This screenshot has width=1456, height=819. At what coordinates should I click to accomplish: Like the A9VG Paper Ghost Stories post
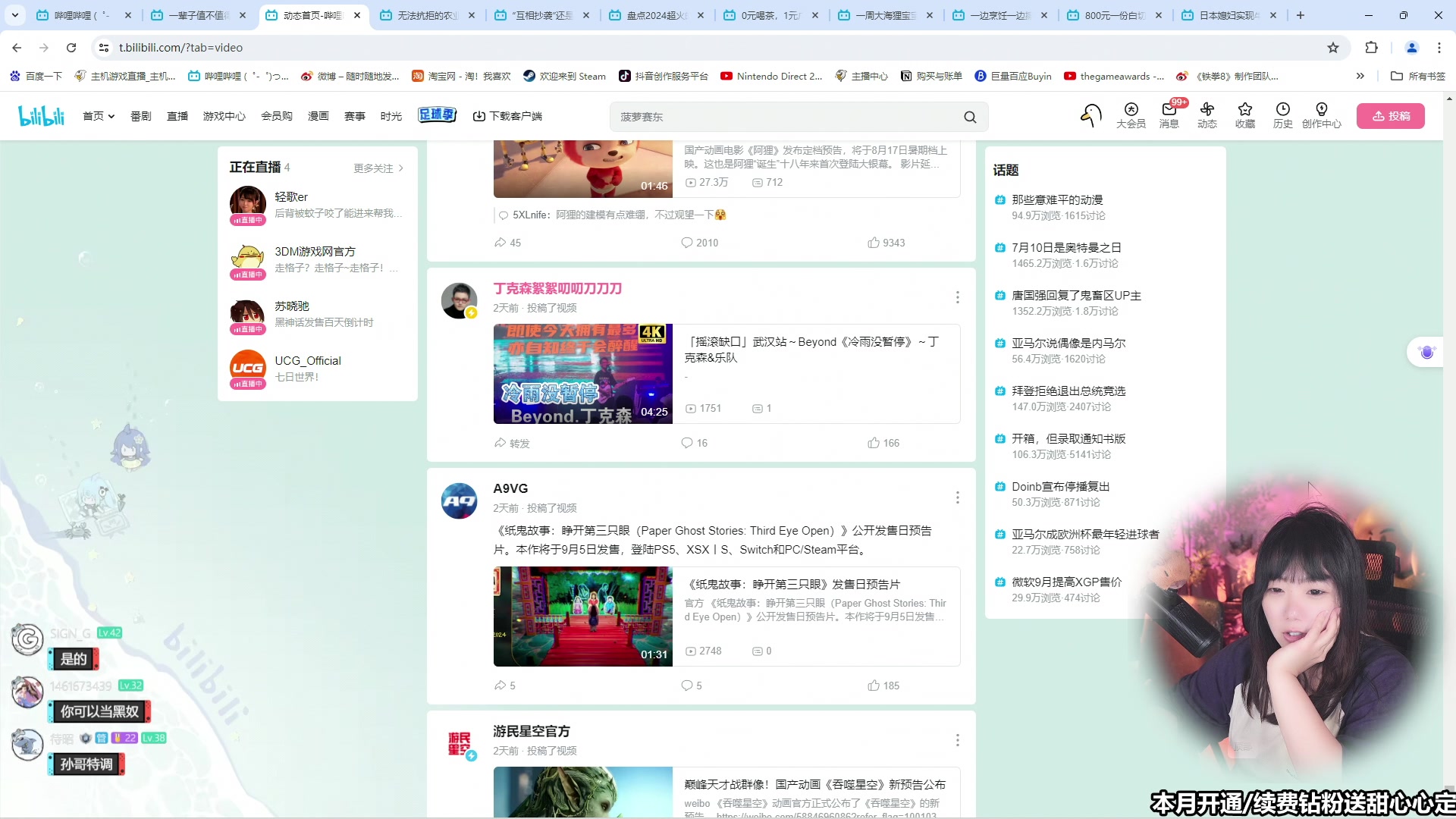pos(872,685)
